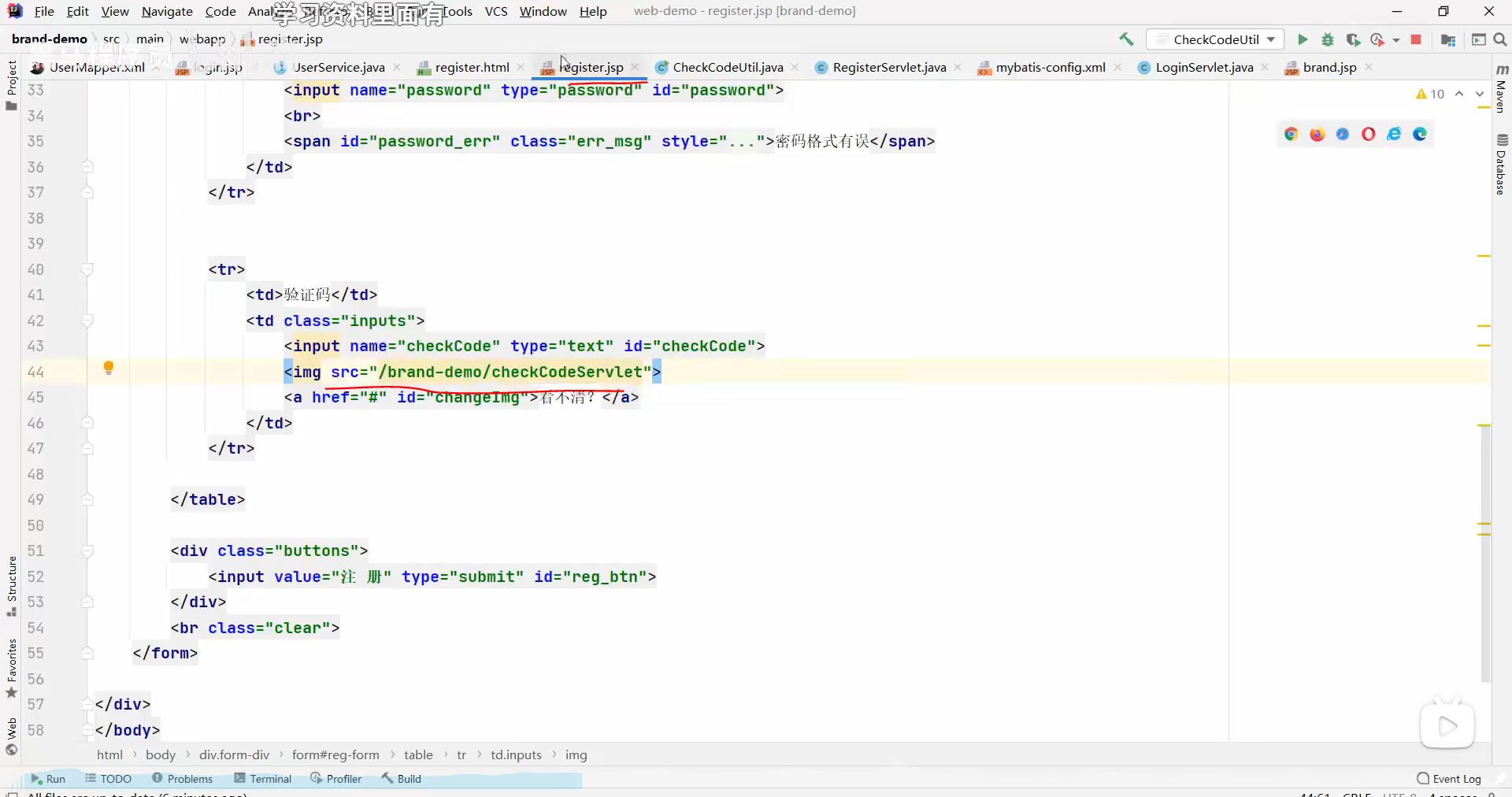Open Search Everywhere magnifier

[1500, 39]
